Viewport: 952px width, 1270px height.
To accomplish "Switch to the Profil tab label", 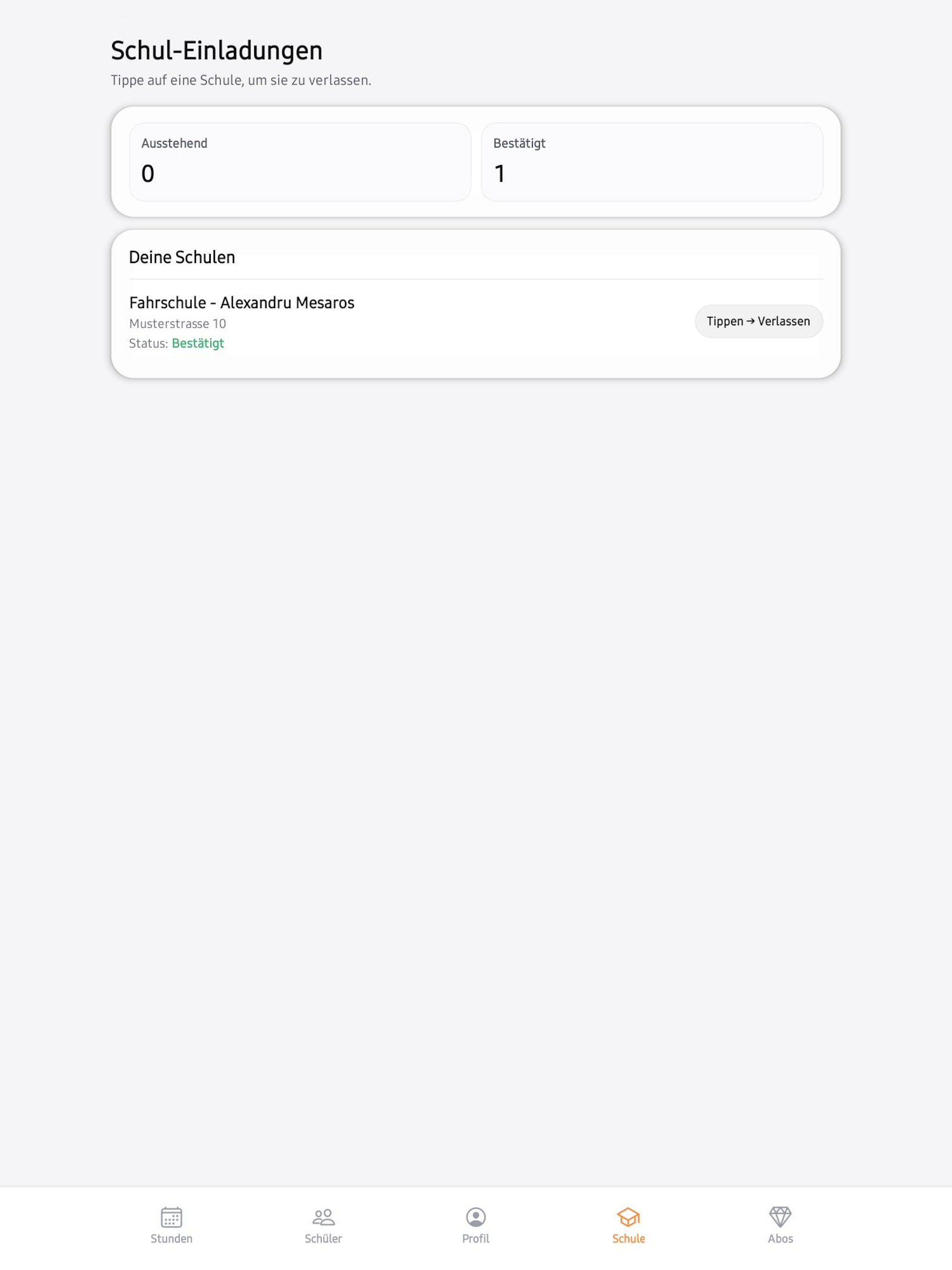I will [476, 1239].
